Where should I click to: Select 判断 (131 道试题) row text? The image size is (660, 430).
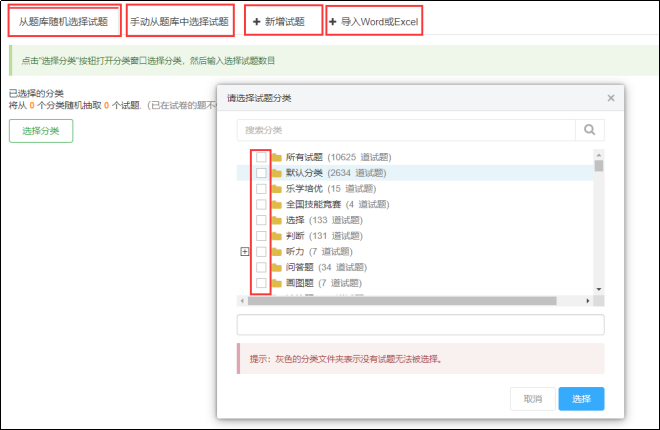click(x=324, y=236)
